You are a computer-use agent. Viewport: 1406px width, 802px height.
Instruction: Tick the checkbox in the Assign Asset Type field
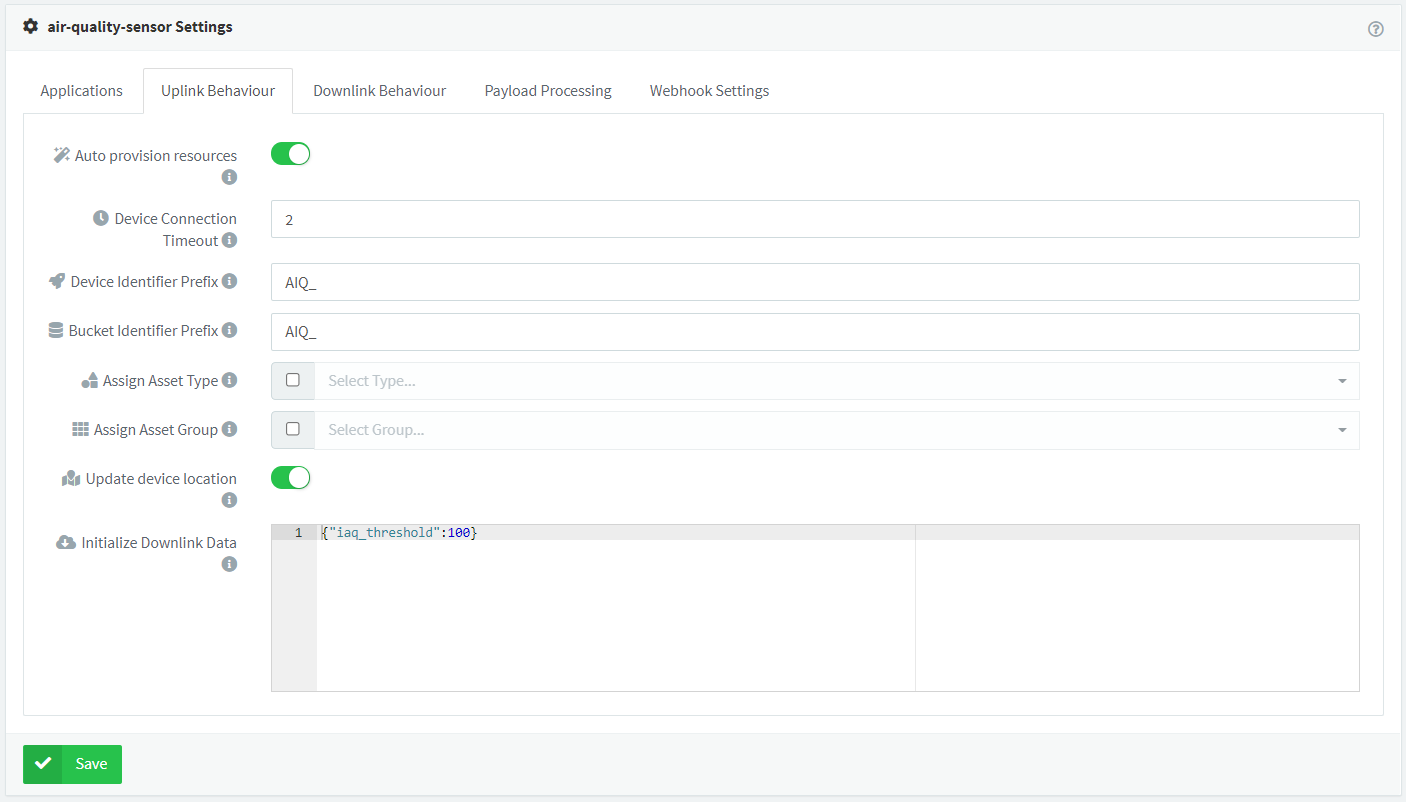[x=293, y=381]
